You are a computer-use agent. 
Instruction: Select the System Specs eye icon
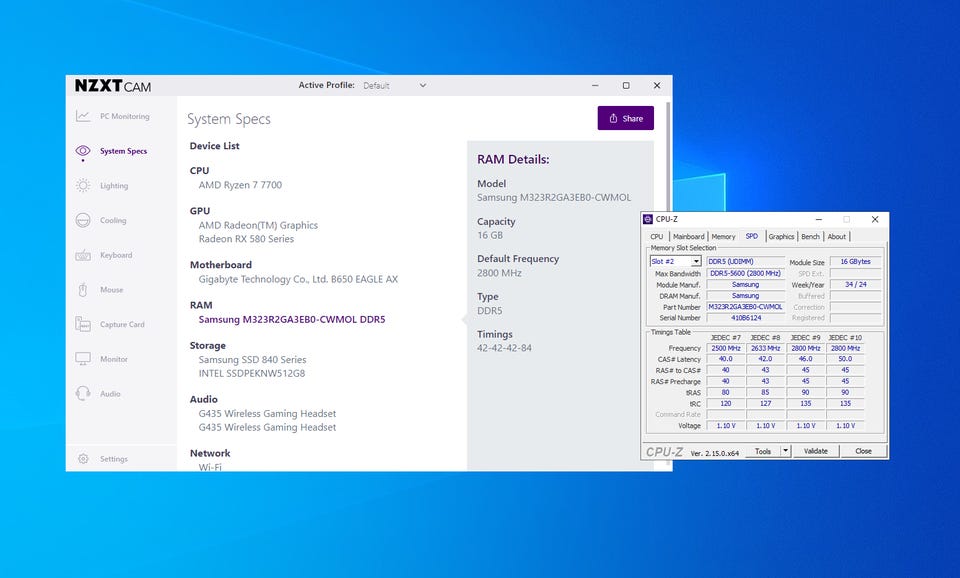[x=83, y=151]
